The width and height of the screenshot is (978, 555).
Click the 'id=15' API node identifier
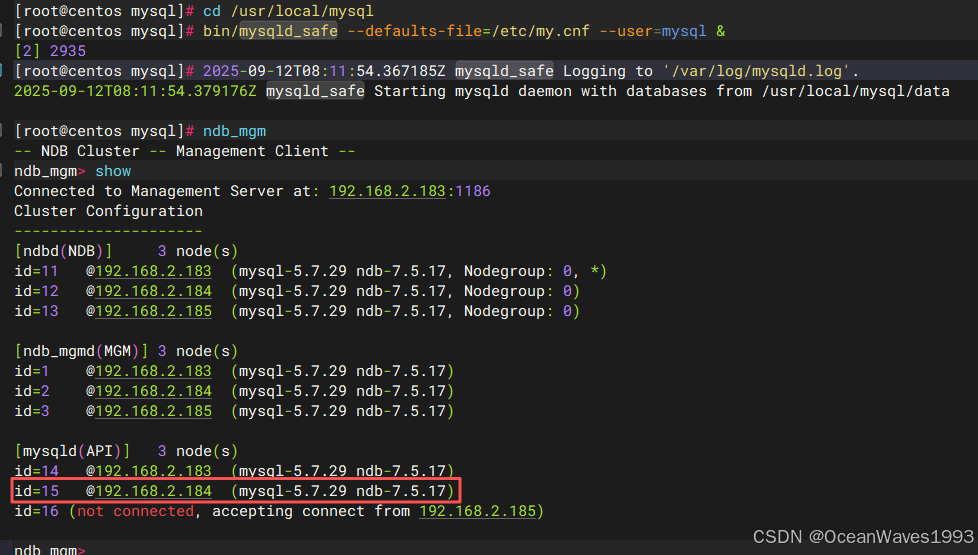click(36, 491)
